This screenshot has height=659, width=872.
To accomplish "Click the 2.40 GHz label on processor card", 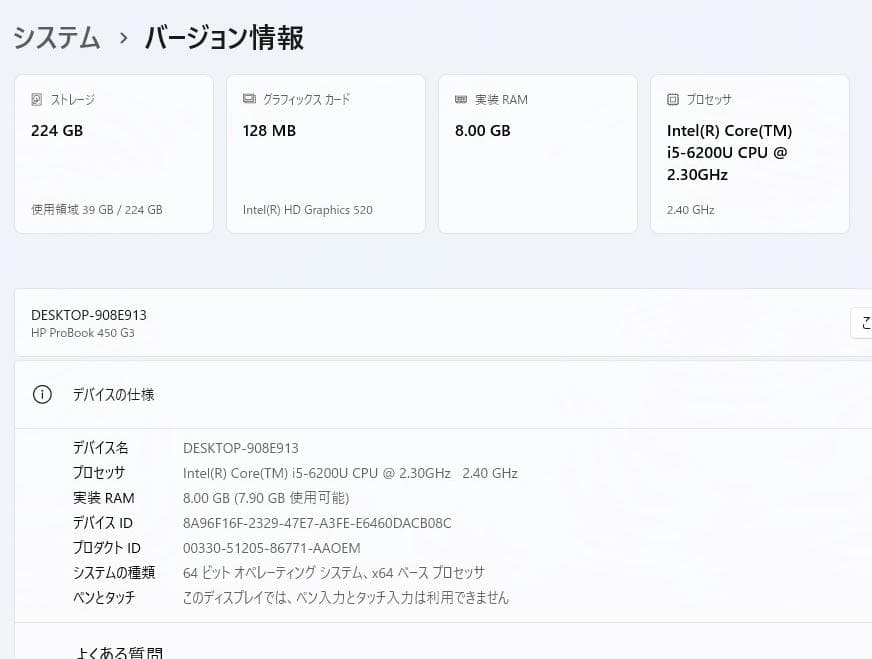I will point(690,210).
